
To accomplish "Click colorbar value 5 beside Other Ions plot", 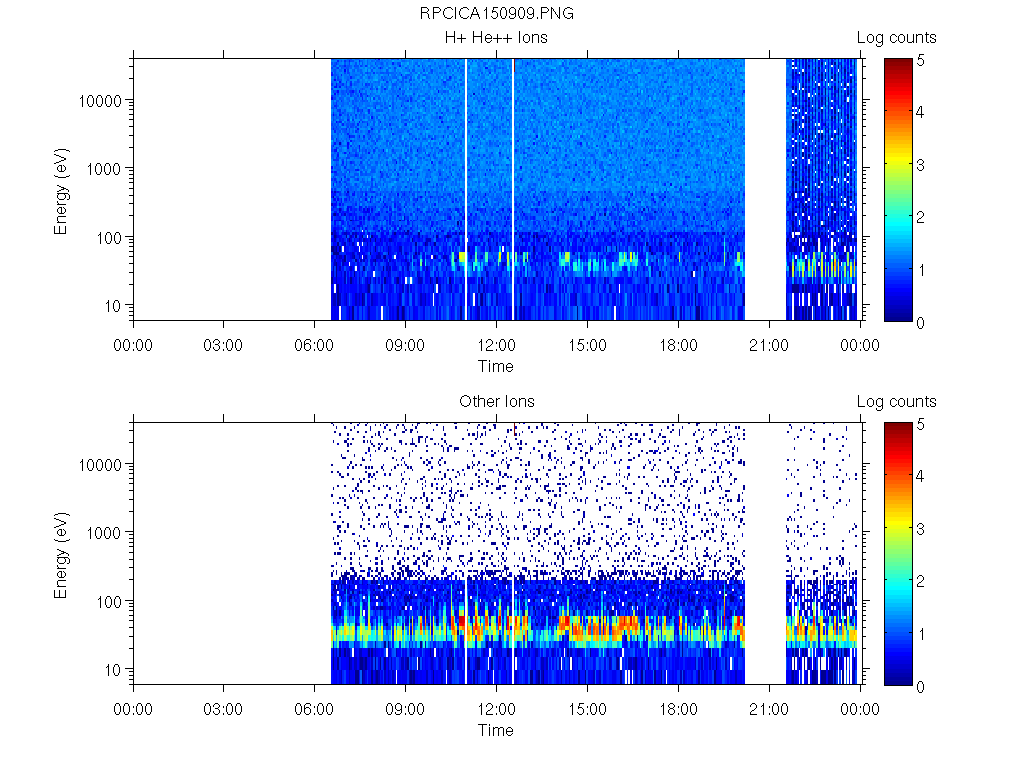I will 920,424.
